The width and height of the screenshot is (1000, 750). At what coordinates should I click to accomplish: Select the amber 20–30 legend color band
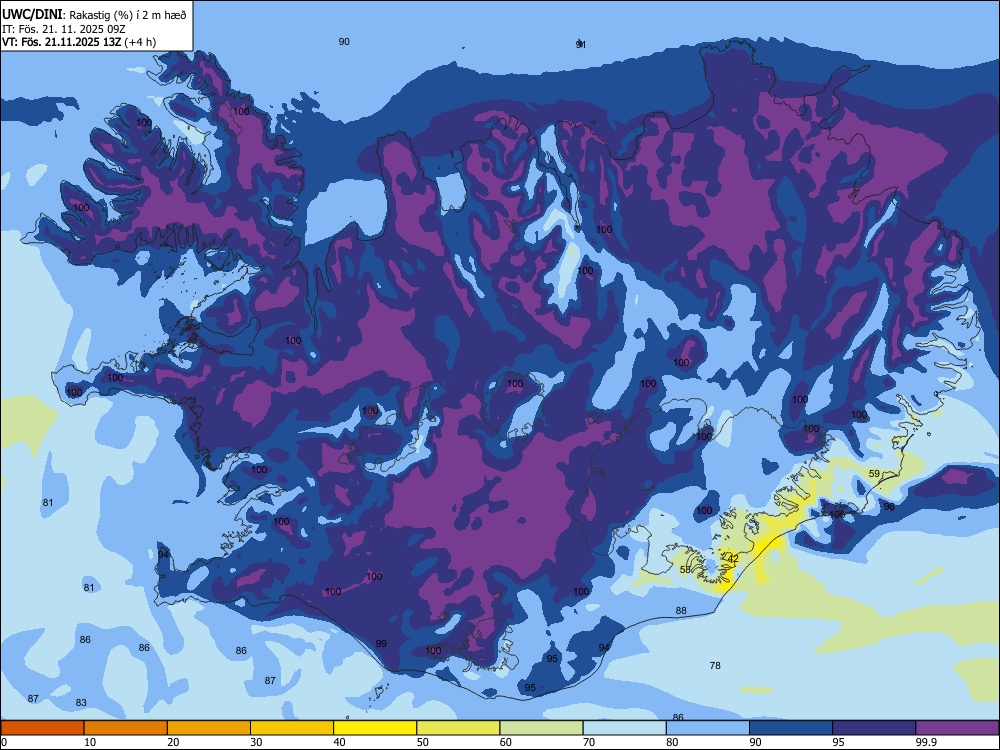point(209,728)
